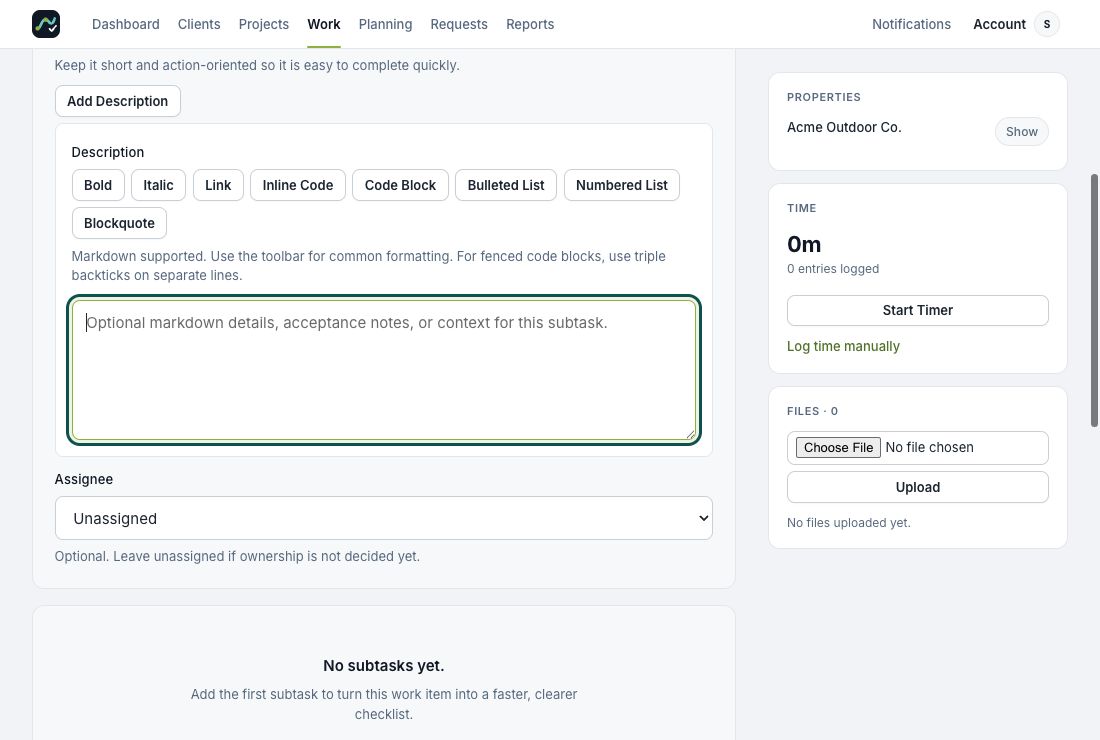The image size is (1100, 740).
Task: Upload the chosen file
Action: click(918, 487)
